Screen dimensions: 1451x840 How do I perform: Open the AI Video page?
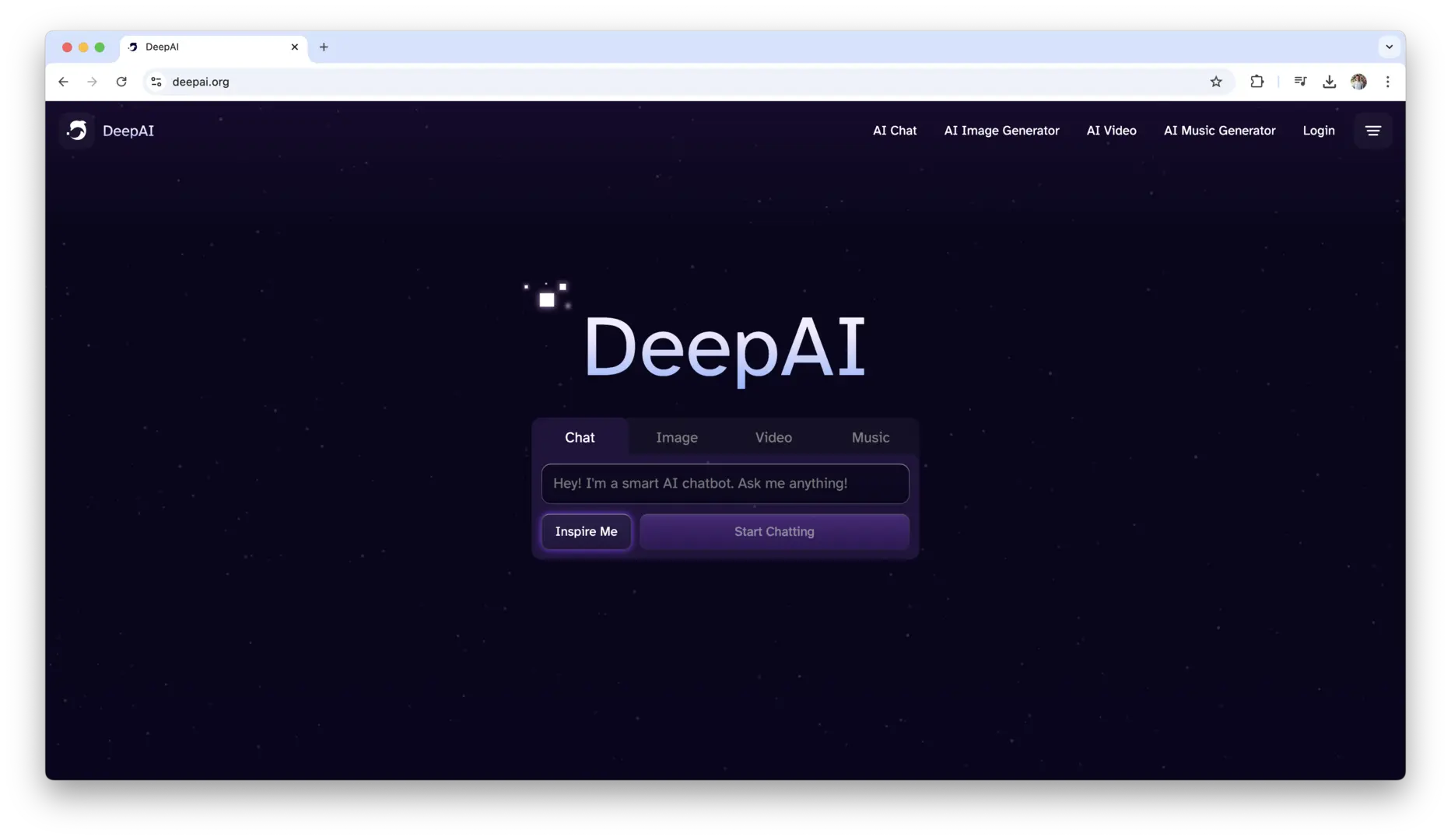tap(1111, 131)
